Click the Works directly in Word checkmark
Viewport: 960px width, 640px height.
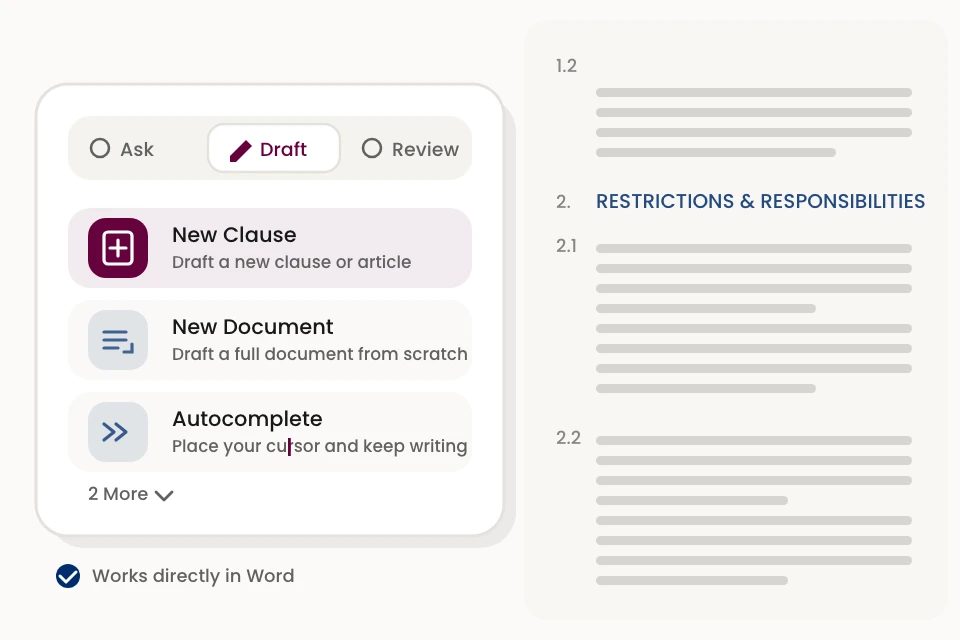(x=68, y=576)
